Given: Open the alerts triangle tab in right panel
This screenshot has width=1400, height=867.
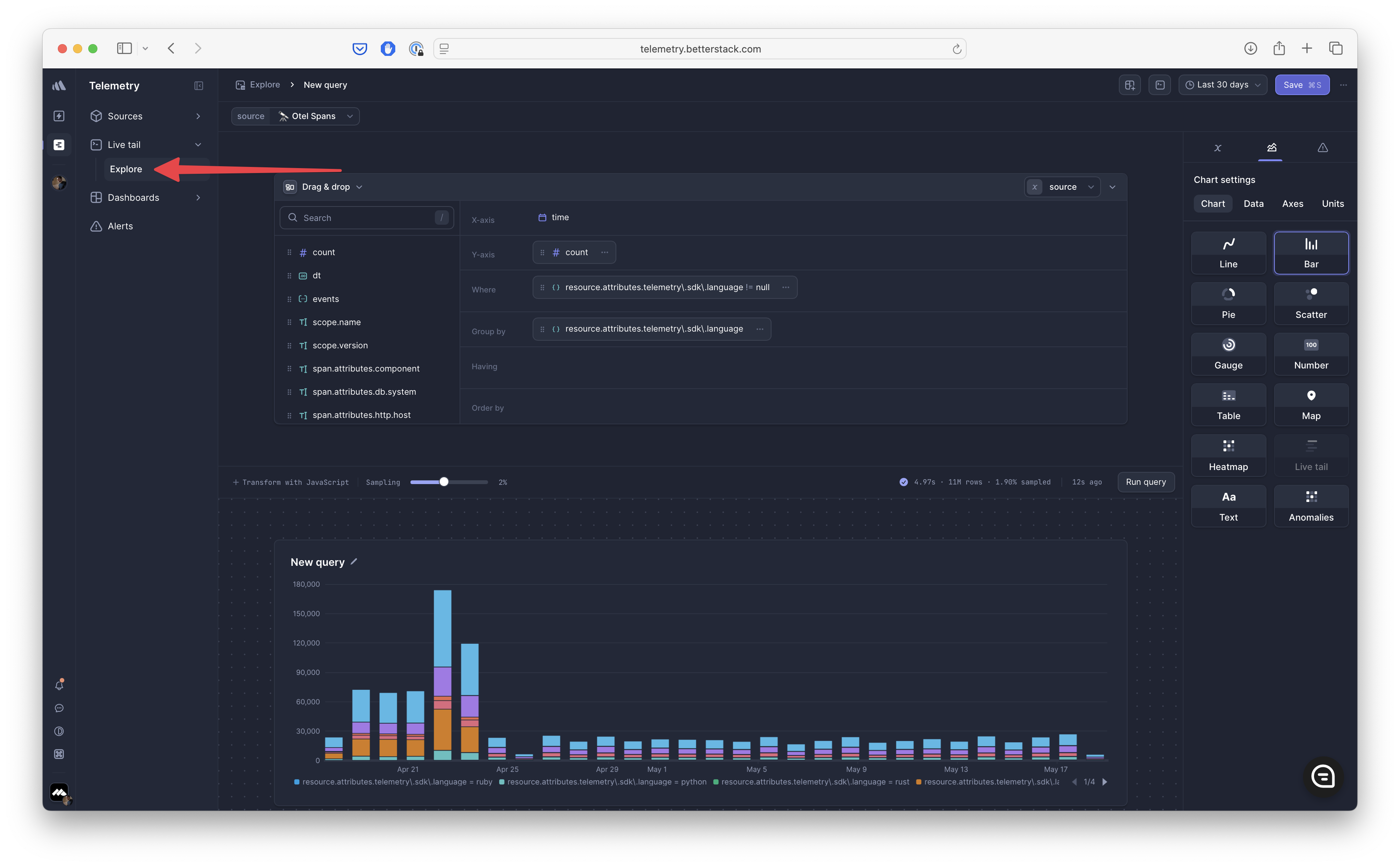Looking at the screenshot, I should pyautogui.click(x=1322, y=148).
